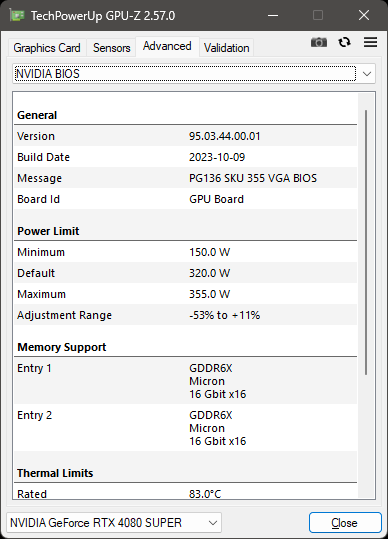The image size is (388, 539).
Task: Switch to the Sensors tab
Action: 111,48
